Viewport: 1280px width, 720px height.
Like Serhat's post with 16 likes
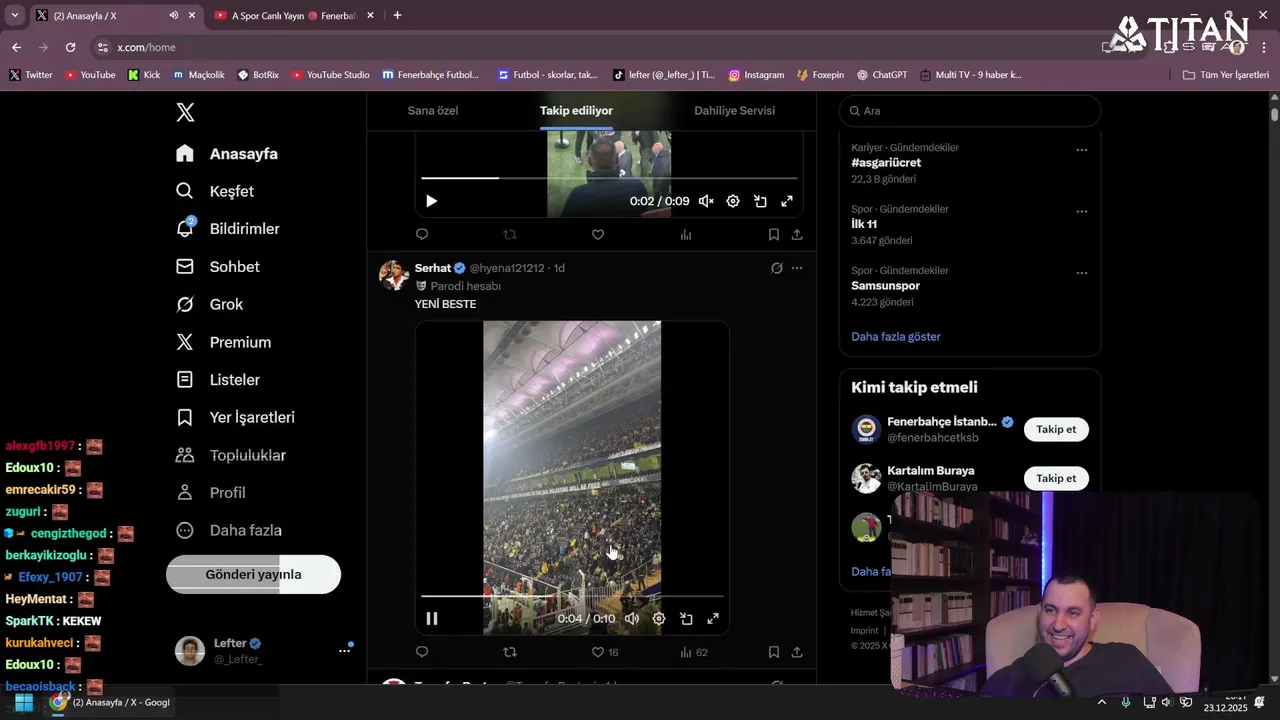605,652
